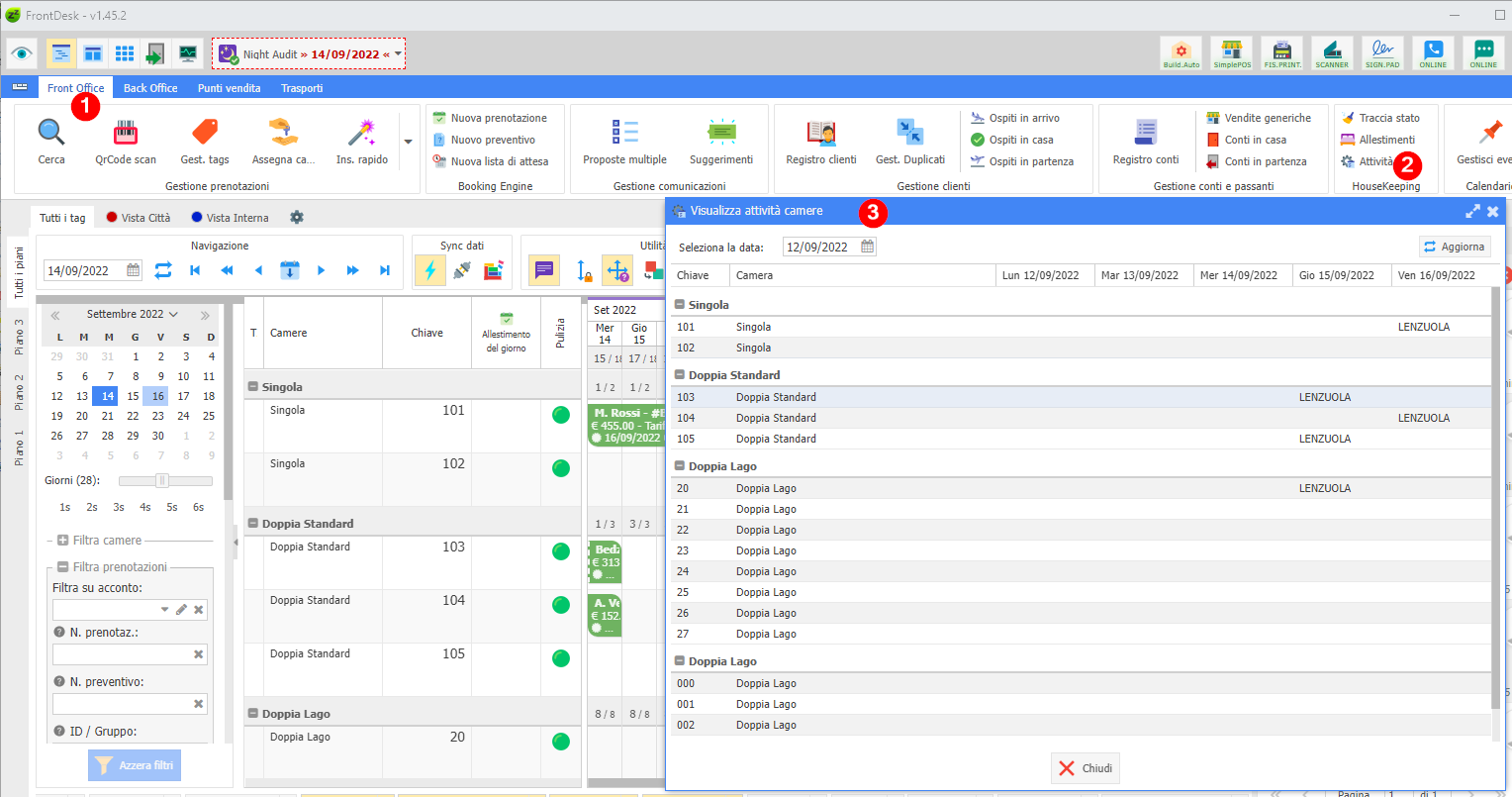Click the Chiudi button
The width and height of the screenshot is (1512, 797).
pyautogui.click(x=1086, y=768)
